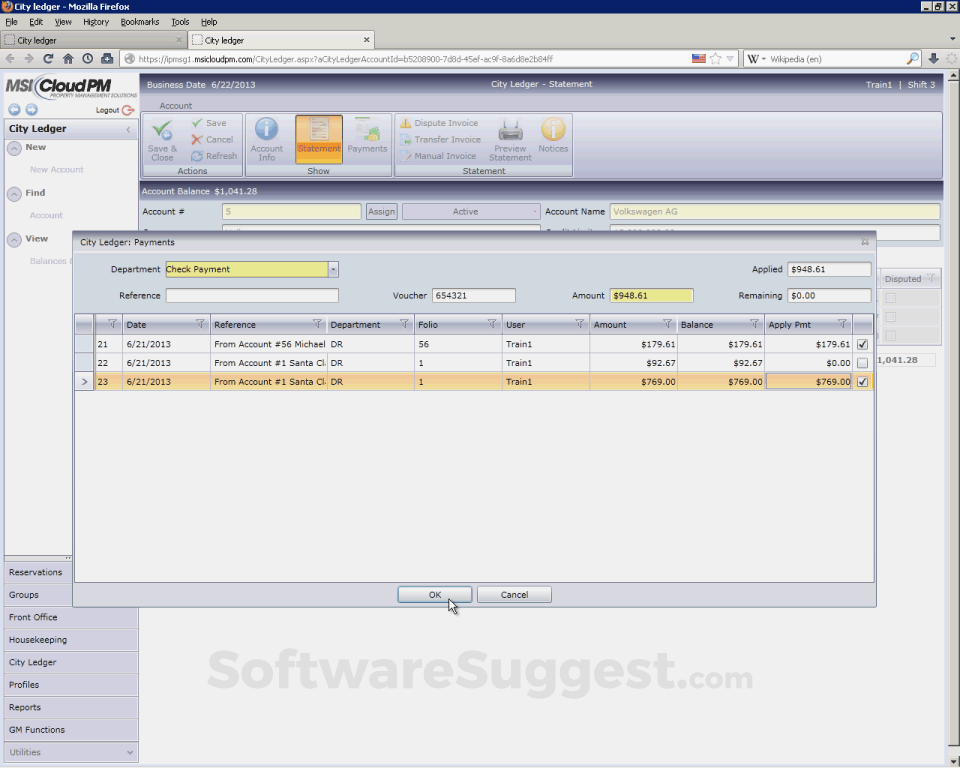This screenshot has height=768, width=960.
Task: Expand the Utilities section in the sidebar
Action: pyautogui.click(x=129, y=752)
